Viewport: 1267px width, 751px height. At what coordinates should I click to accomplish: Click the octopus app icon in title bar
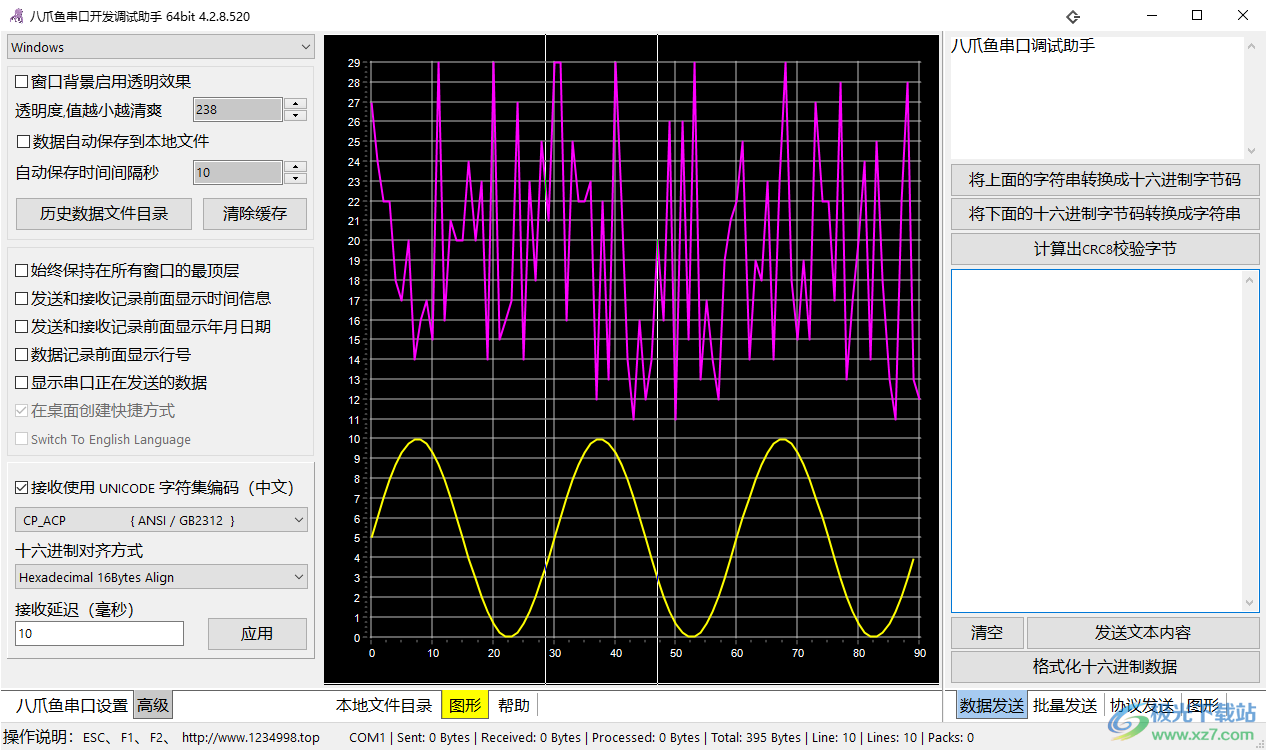16,16
